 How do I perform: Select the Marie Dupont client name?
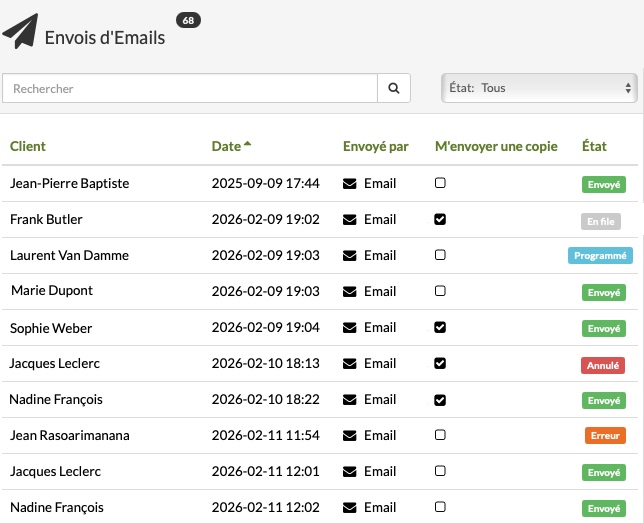click(52, 290)
